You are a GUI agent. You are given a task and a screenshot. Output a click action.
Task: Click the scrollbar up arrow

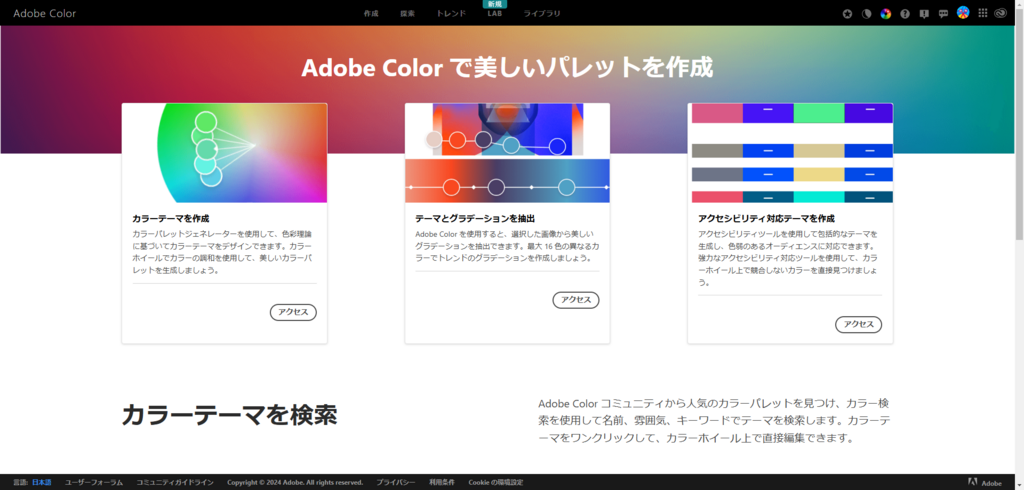coord(1019,4)
